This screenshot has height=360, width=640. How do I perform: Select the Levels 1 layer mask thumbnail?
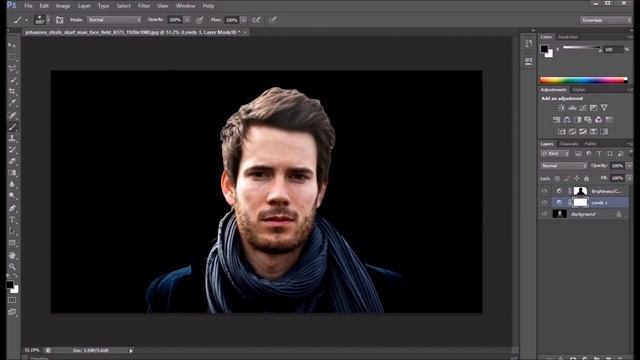pos(580,202)
